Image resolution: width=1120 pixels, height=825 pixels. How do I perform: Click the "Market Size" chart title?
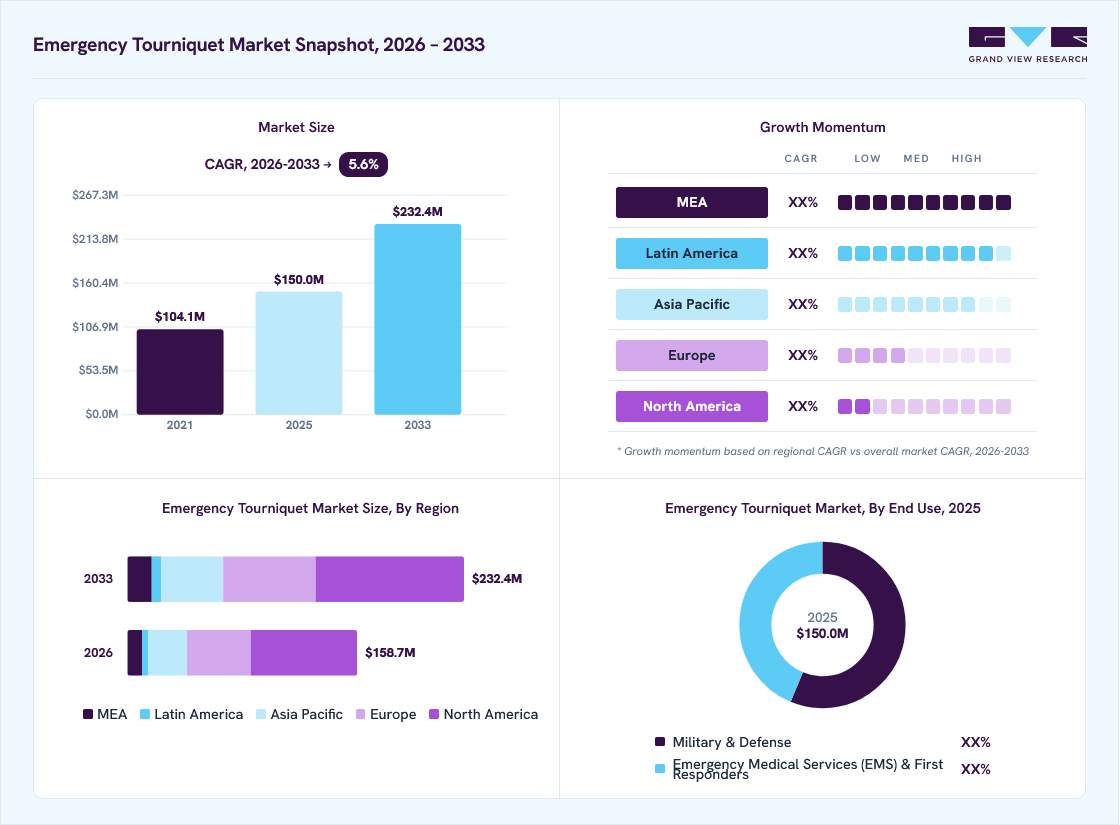tap(296, 127)
